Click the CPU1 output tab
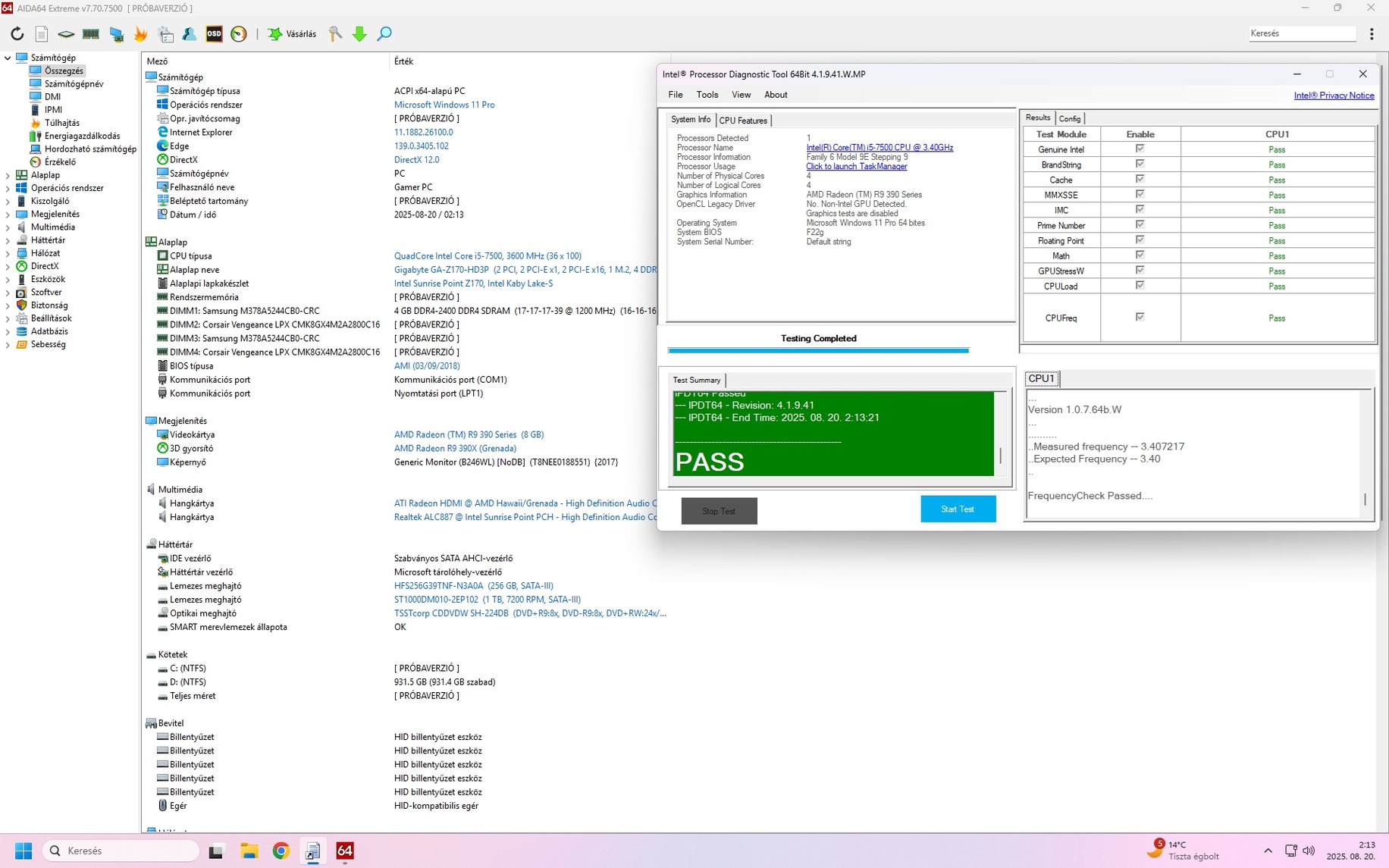Viewport: 1389px width, 868px height. tap(1042, 378)
